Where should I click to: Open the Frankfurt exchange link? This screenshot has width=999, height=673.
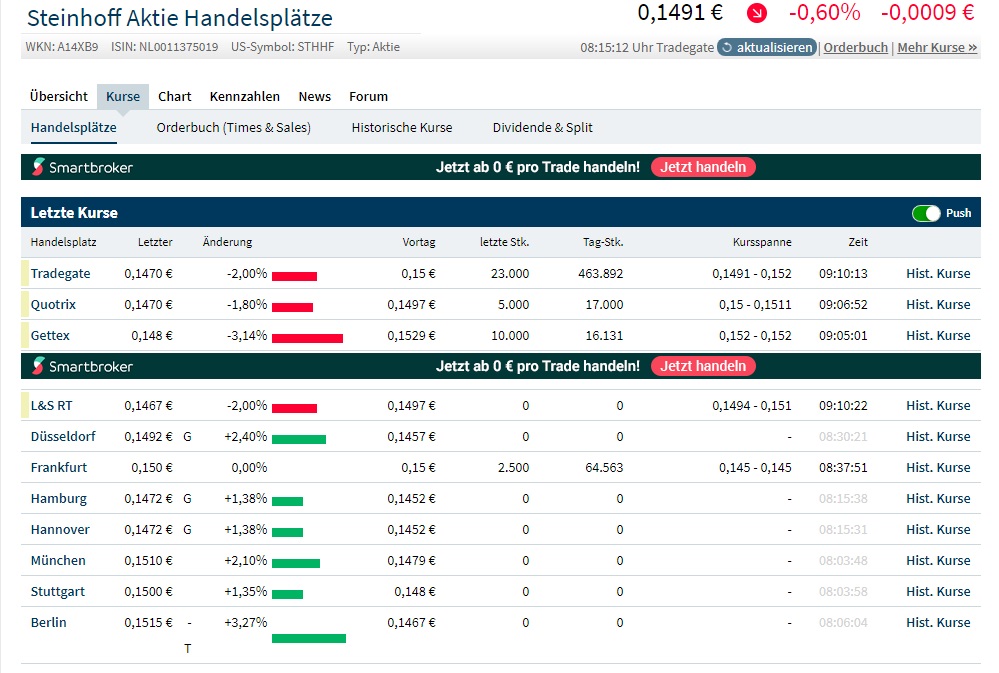pyautogui.click(x=59, y=468)
